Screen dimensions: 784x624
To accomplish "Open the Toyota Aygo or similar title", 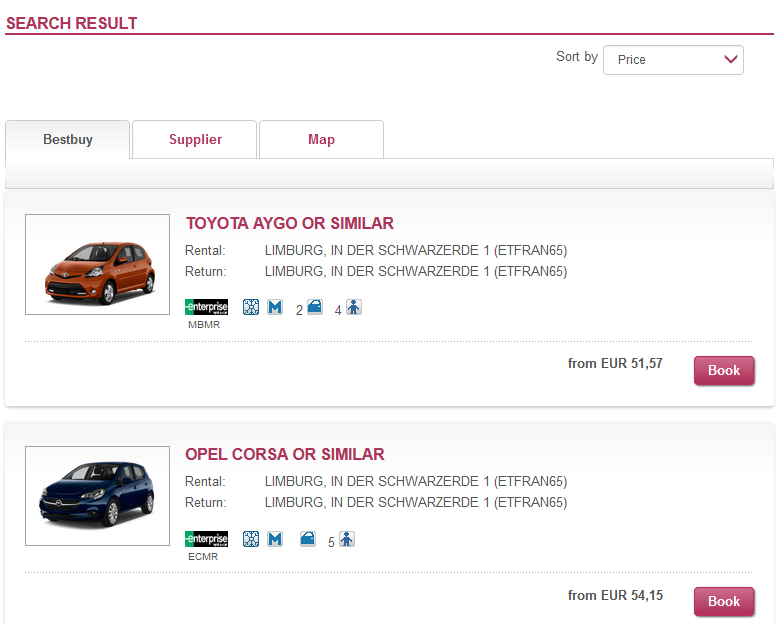I will tap(290, 223).
